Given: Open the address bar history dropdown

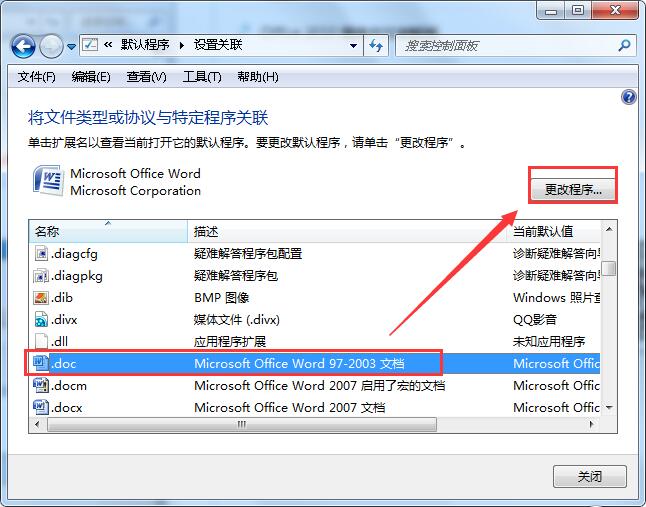Looking at the screenshot, I should [x=353, y=45].
